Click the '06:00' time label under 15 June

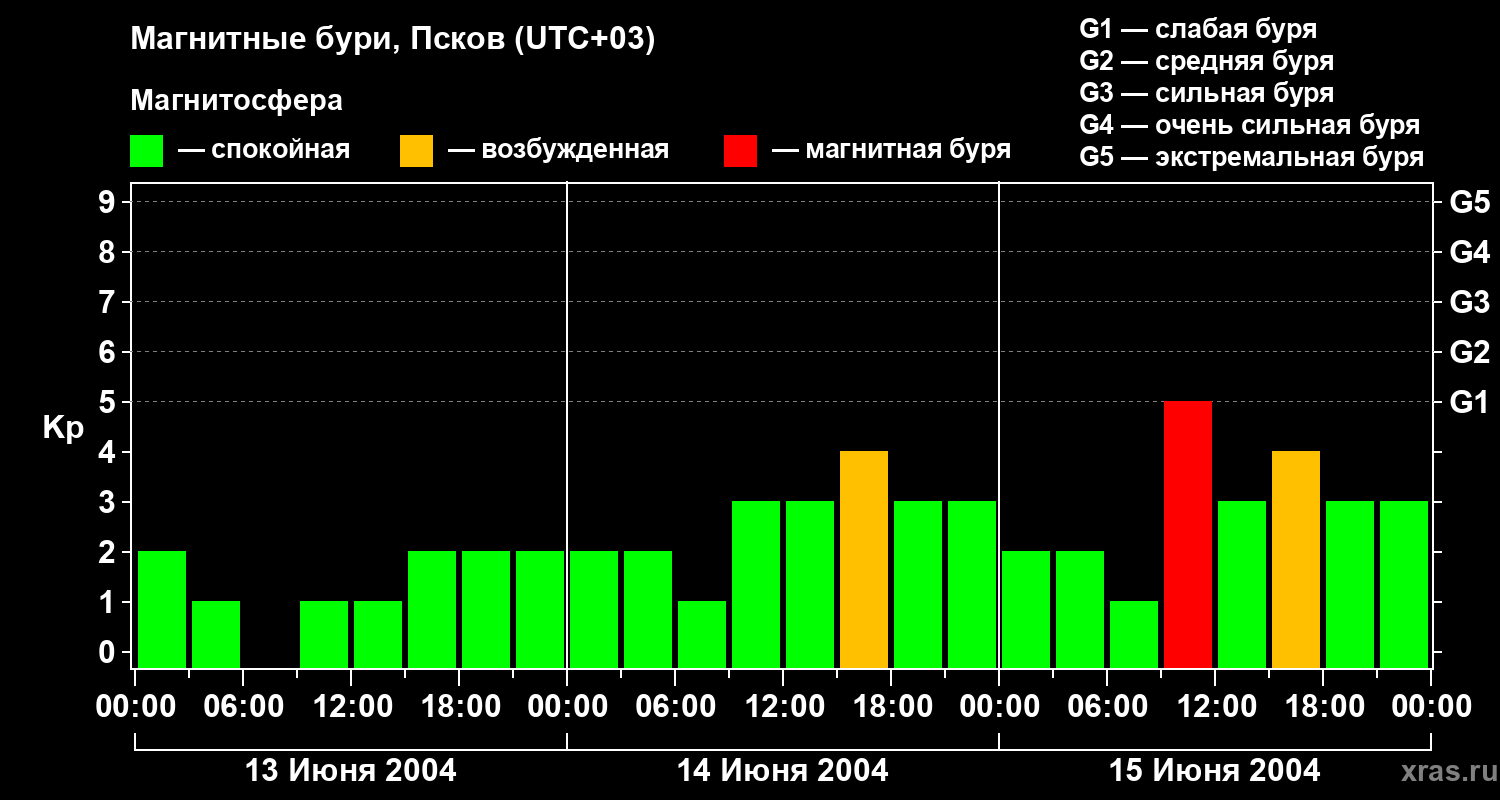click(1107, 706)
